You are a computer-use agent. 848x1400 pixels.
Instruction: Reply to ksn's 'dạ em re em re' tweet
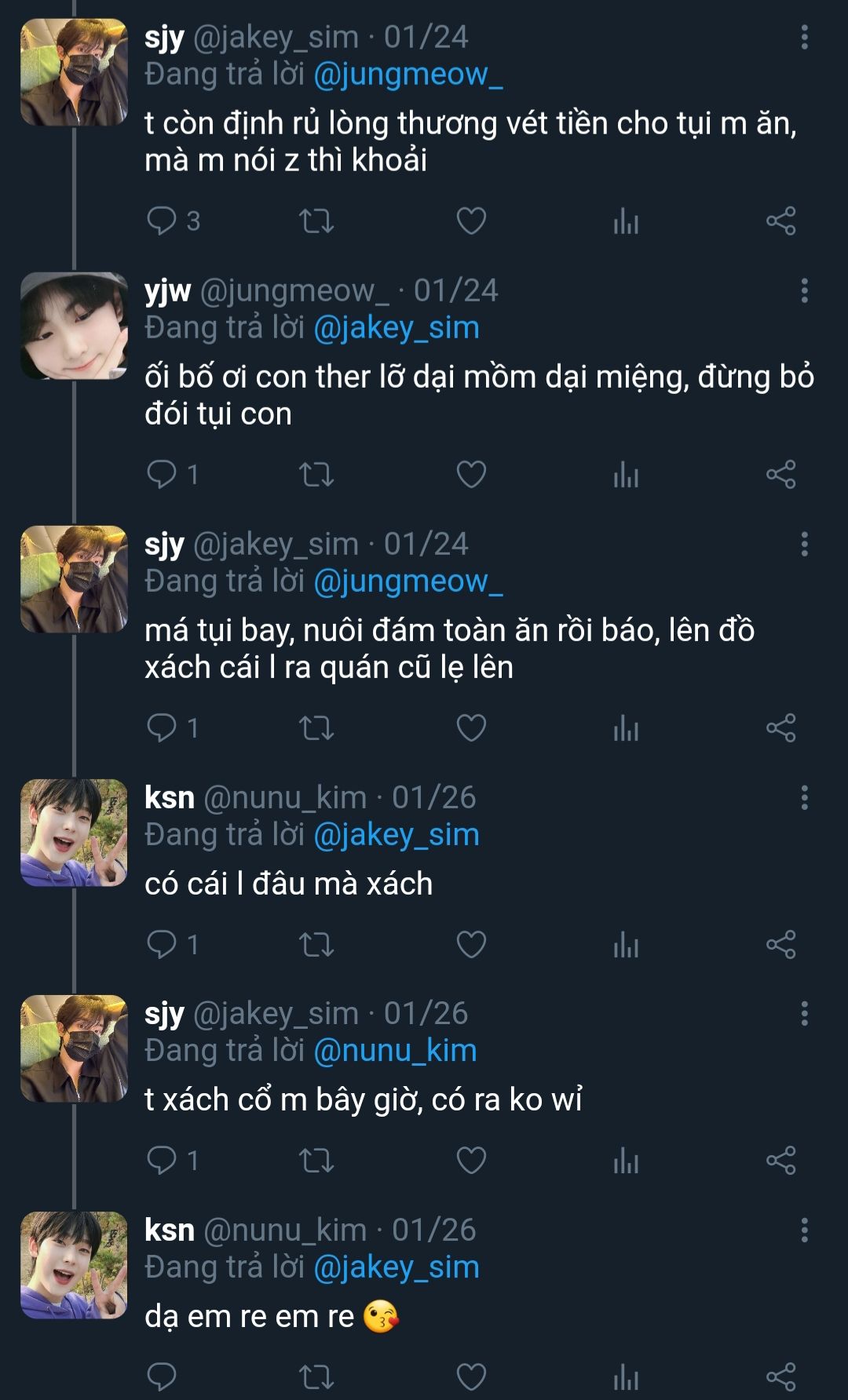click(163, 1376)
